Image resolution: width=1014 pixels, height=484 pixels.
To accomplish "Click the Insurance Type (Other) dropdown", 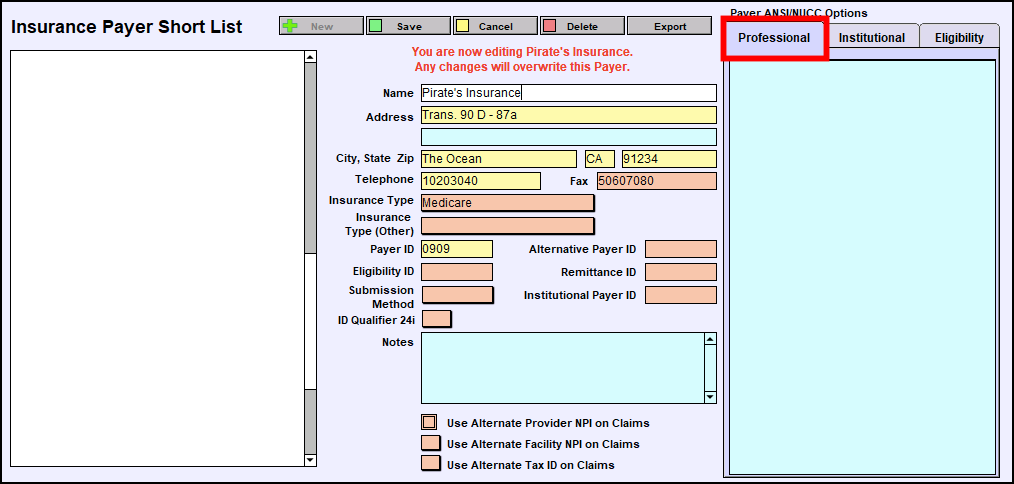I will pyautogui.click(x=507, y=226).
